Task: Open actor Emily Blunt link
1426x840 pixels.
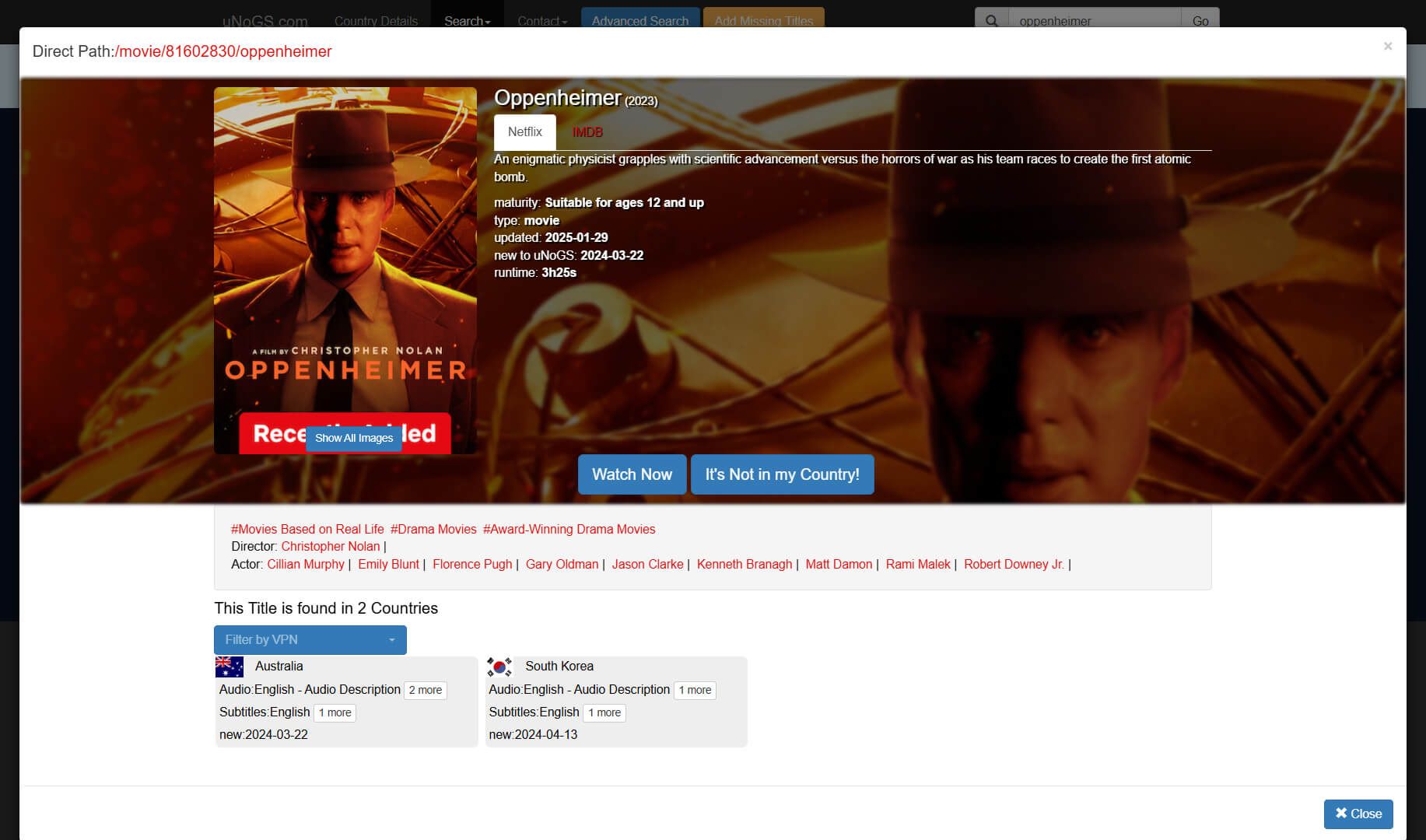Action: (x=388, y=564)
